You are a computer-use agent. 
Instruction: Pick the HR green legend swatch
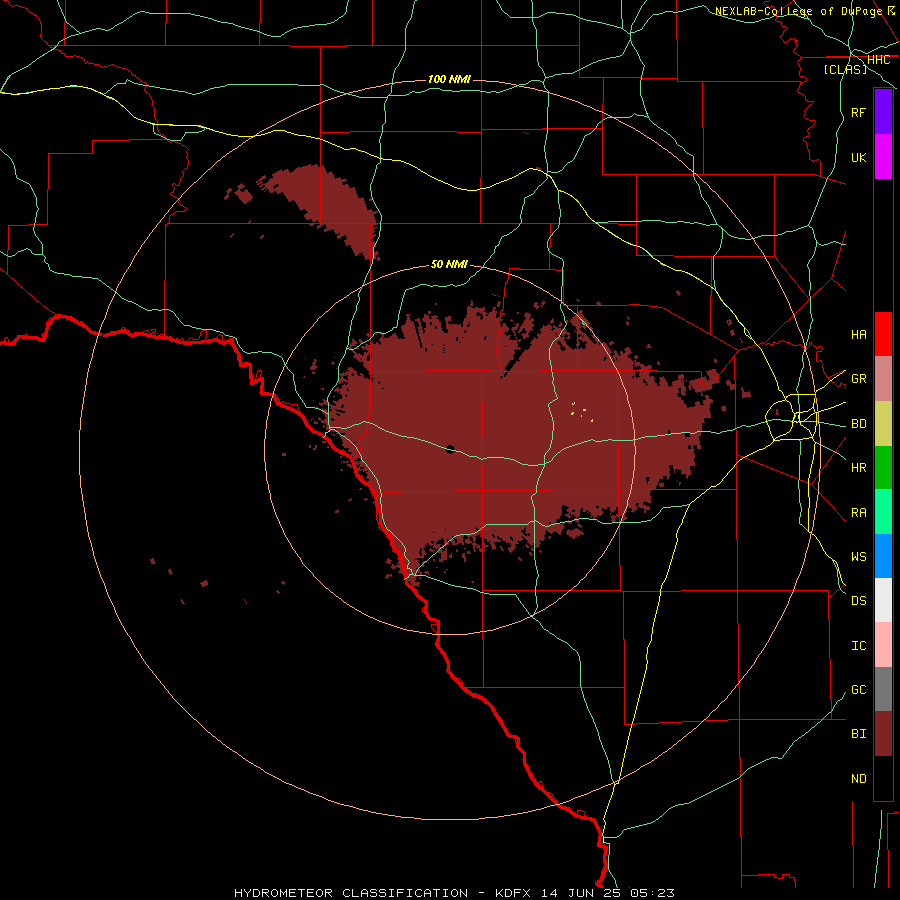883,468
